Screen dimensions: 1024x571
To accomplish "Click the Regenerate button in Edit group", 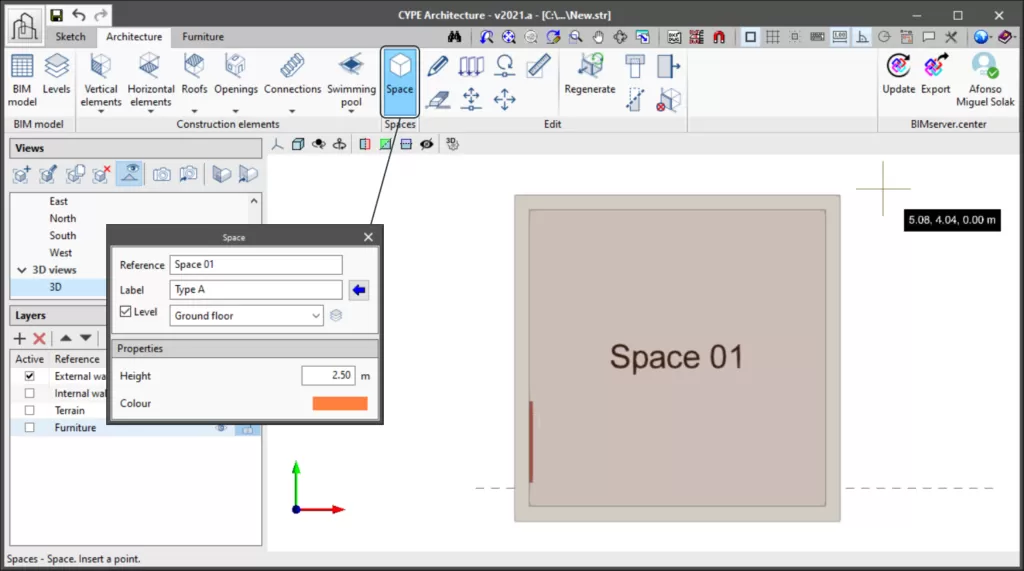I will [589, 76].
